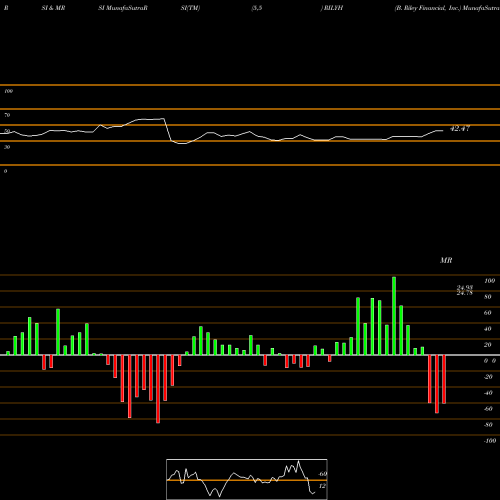
Task: Click the "0 0" zero label on the MR axis
Action: [x=490, y=361]
